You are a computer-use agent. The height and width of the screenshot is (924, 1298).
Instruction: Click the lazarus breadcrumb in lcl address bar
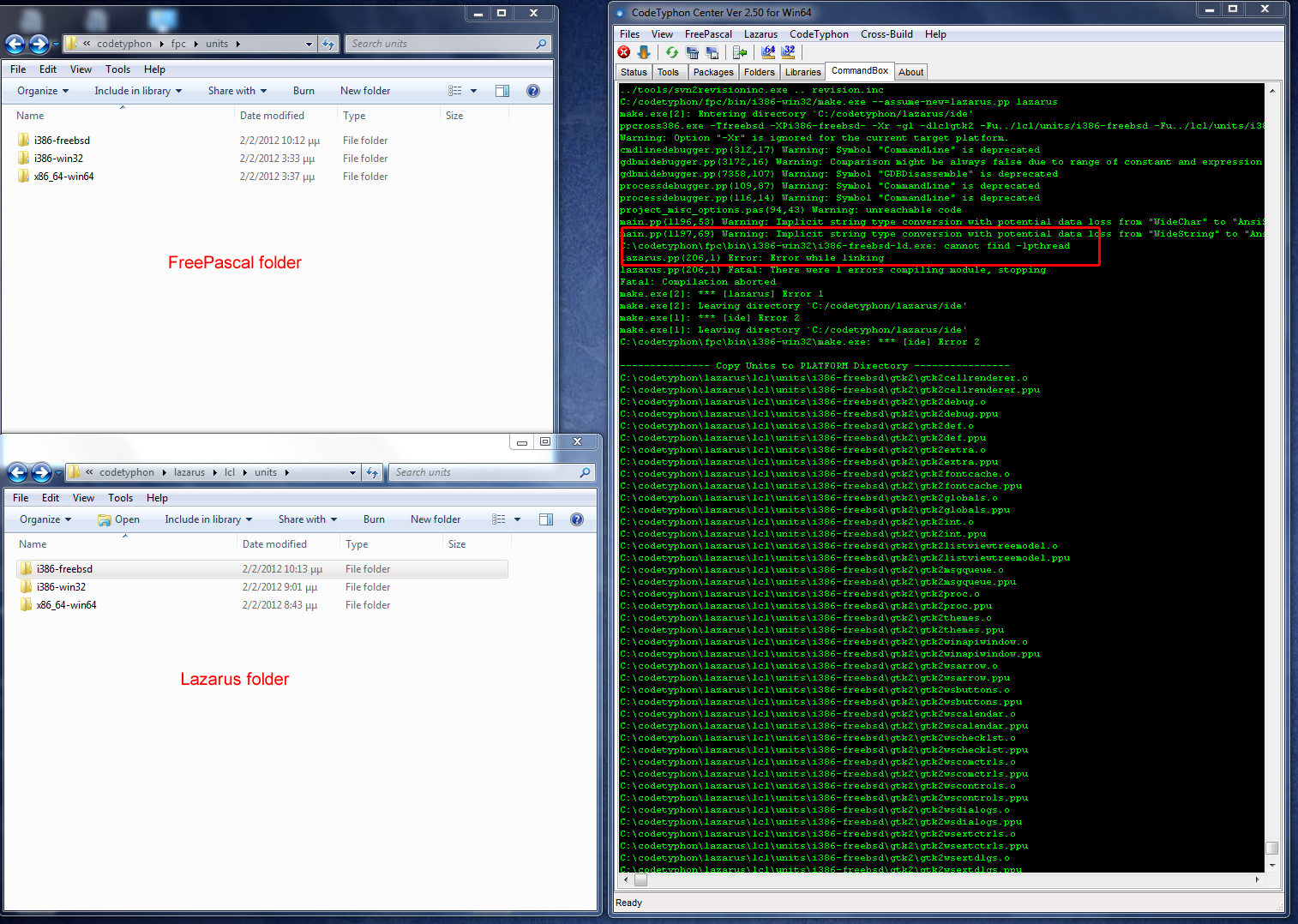tap(189, 472)
